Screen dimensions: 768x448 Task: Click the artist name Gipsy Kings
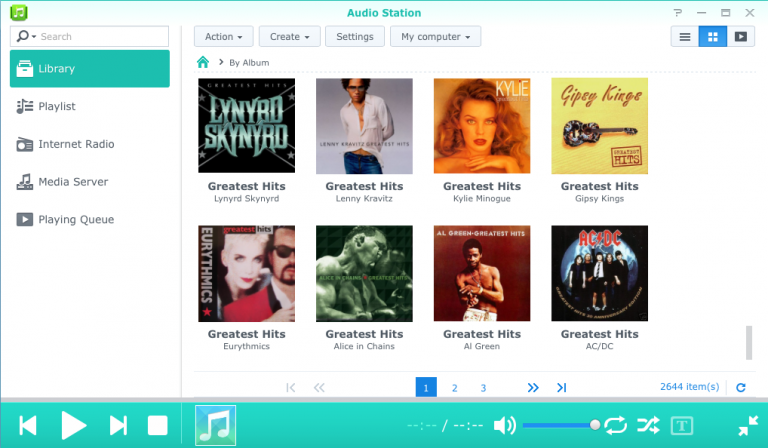click(600, 199)
